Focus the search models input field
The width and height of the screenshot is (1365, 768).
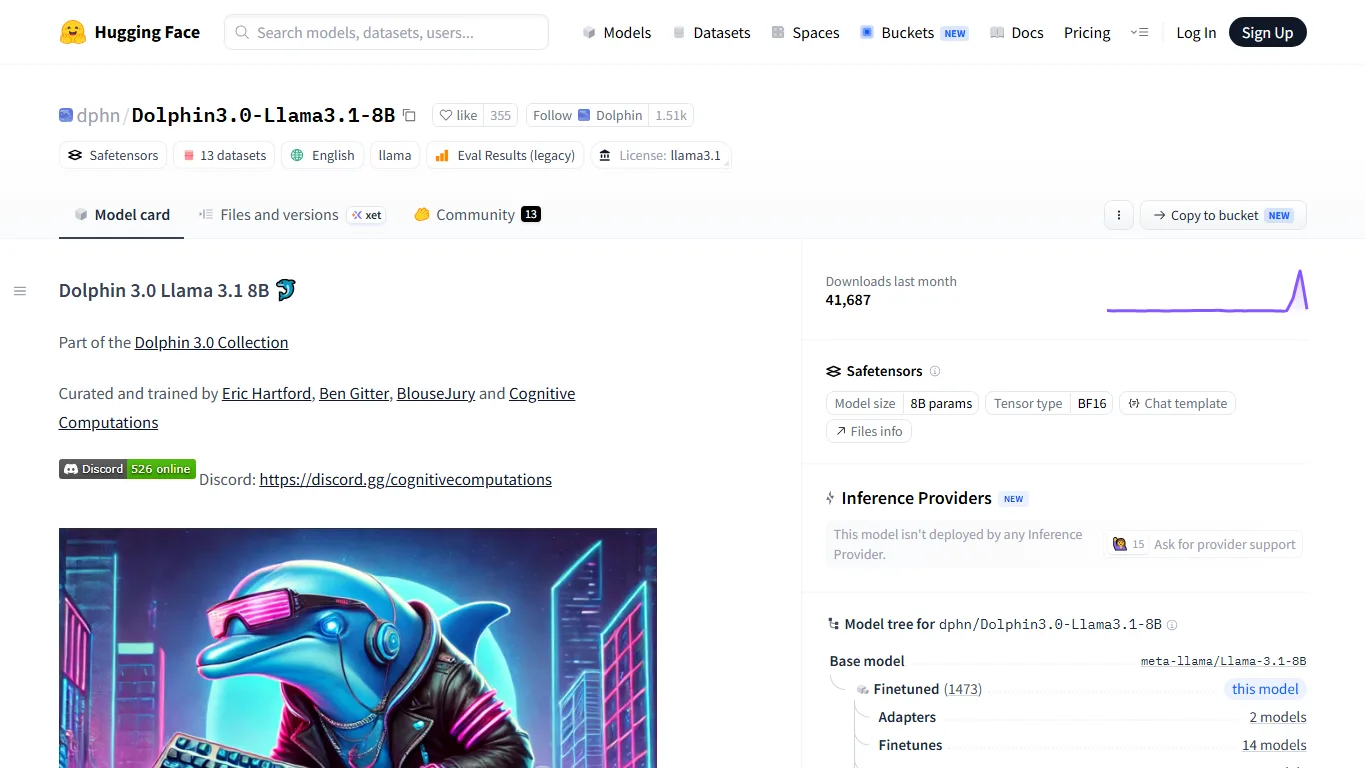click(386, 33)
